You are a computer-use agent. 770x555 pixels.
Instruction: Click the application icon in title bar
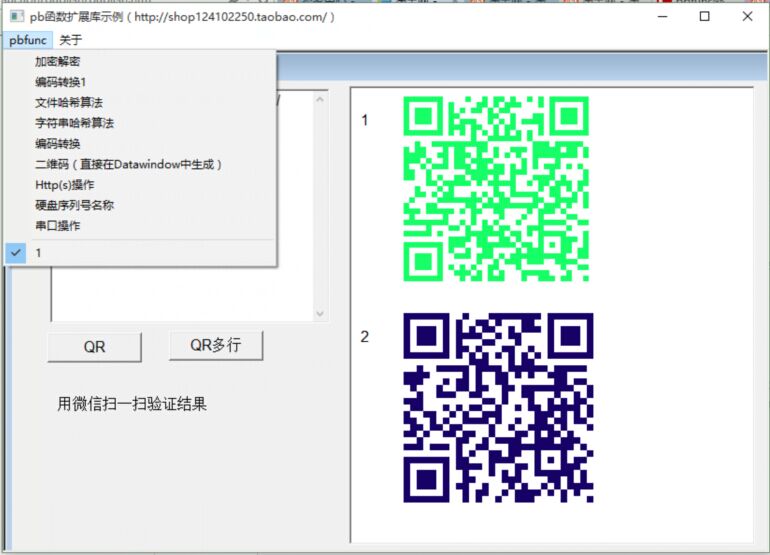coord(17,17)
